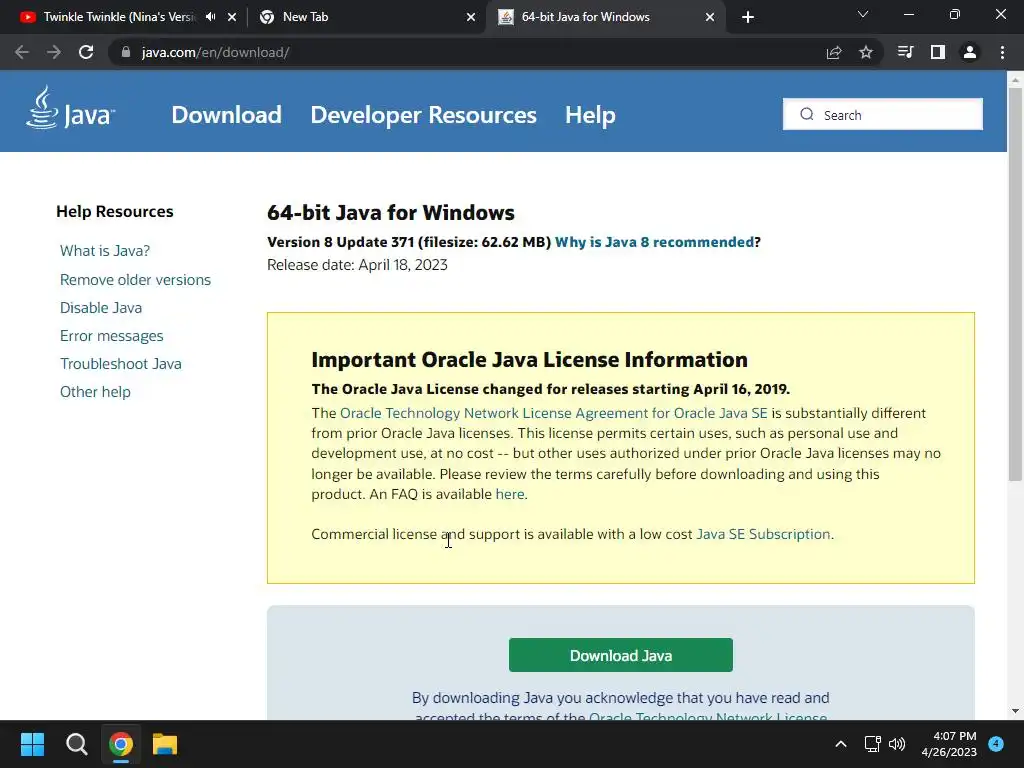Open the Download menu item

pyautogui.click(x=227, y=115)
